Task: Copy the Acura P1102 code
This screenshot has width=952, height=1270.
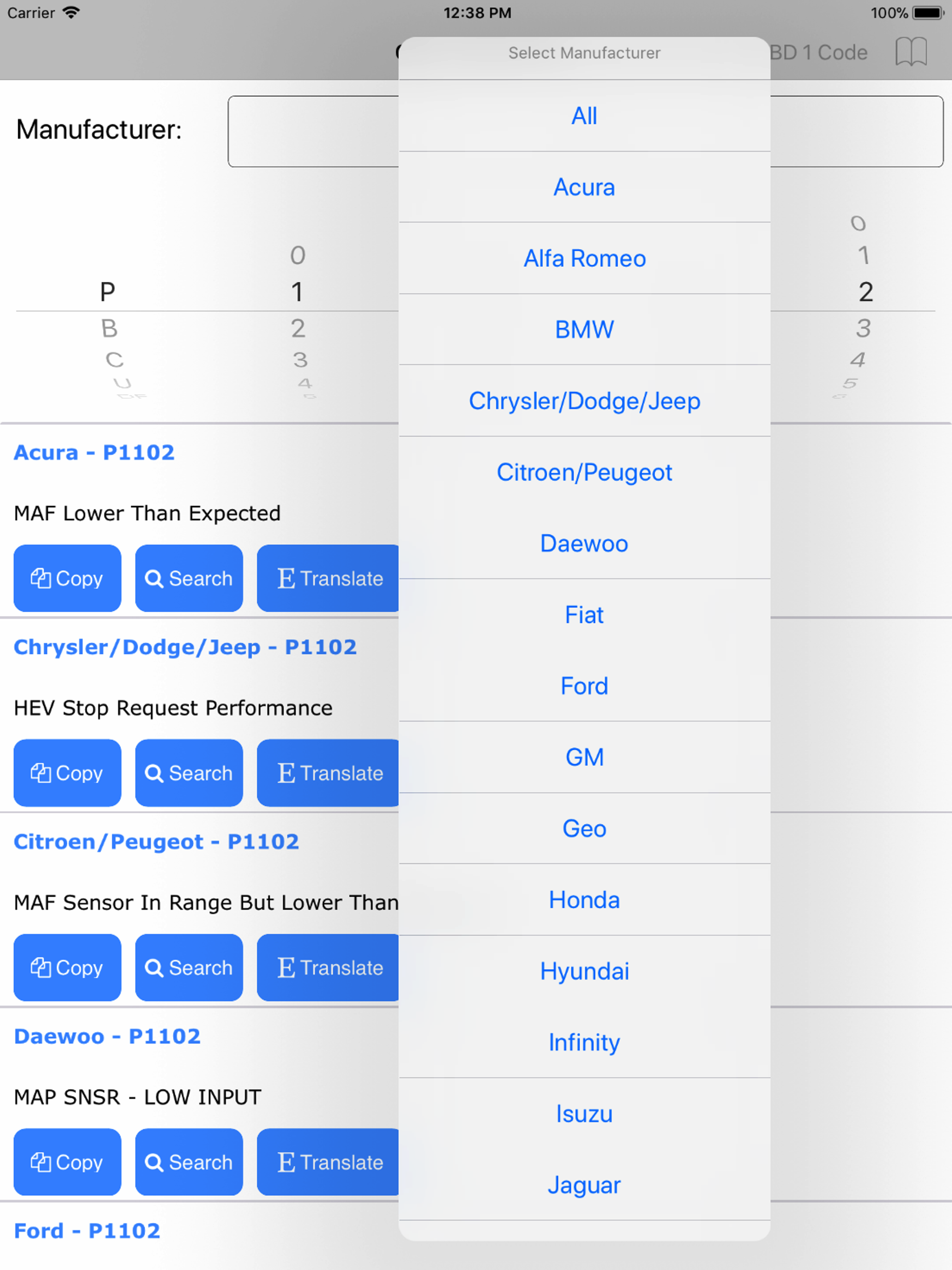Action: point(67,578)
